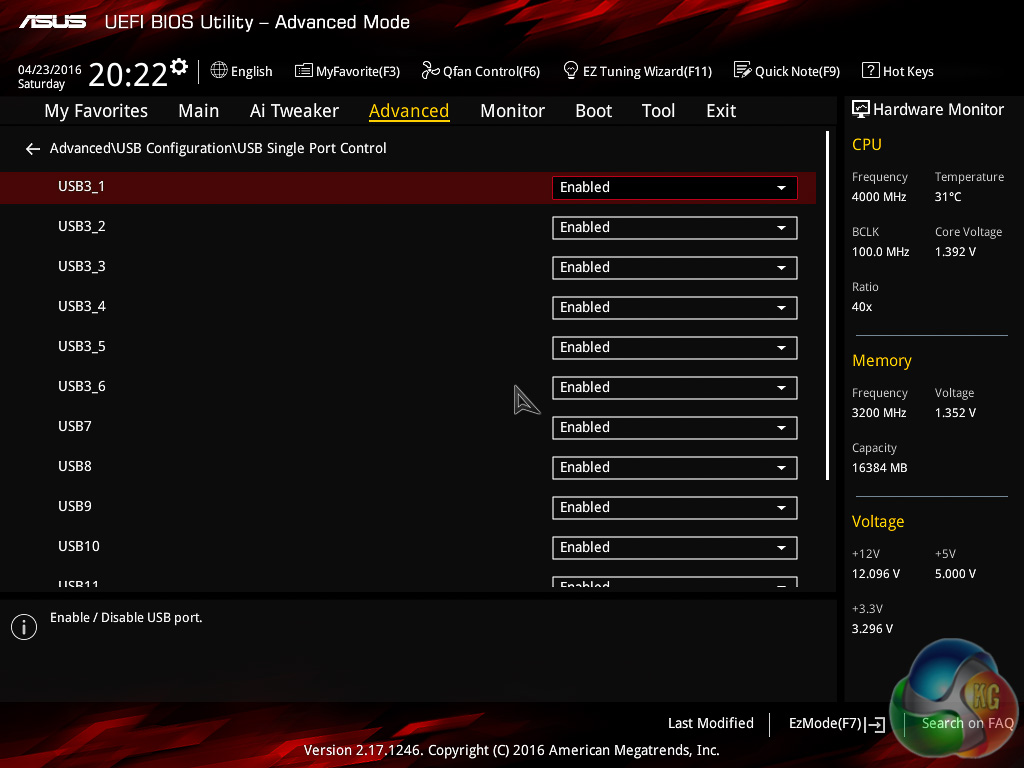The image size is (1024, 768).
Task: Click the Qfan Control fan icon
Action: [430, 70]
